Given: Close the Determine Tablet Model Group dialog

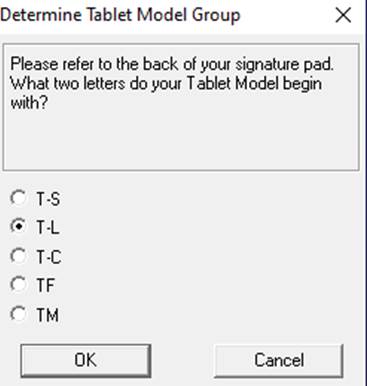Looking at the screenshot, I should click(x=343, y=15).
